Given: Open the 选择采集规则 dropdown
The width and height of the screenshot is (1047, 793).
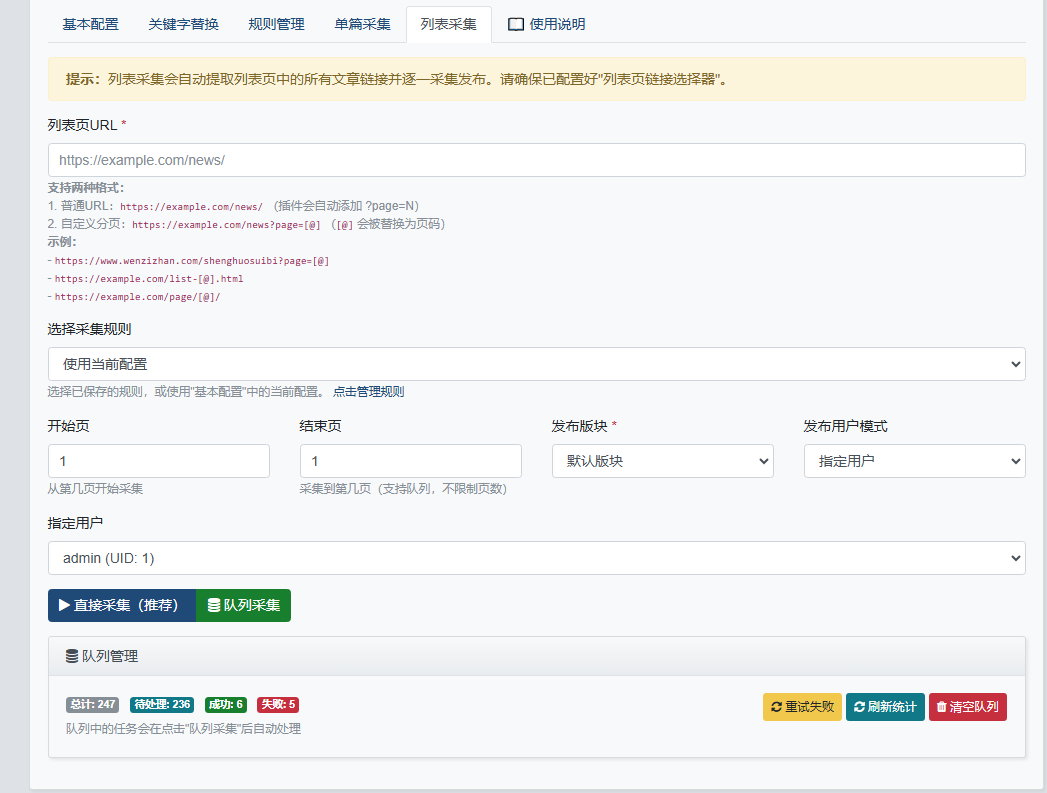Looking at the screenshot, I should (x=536, y=364).
